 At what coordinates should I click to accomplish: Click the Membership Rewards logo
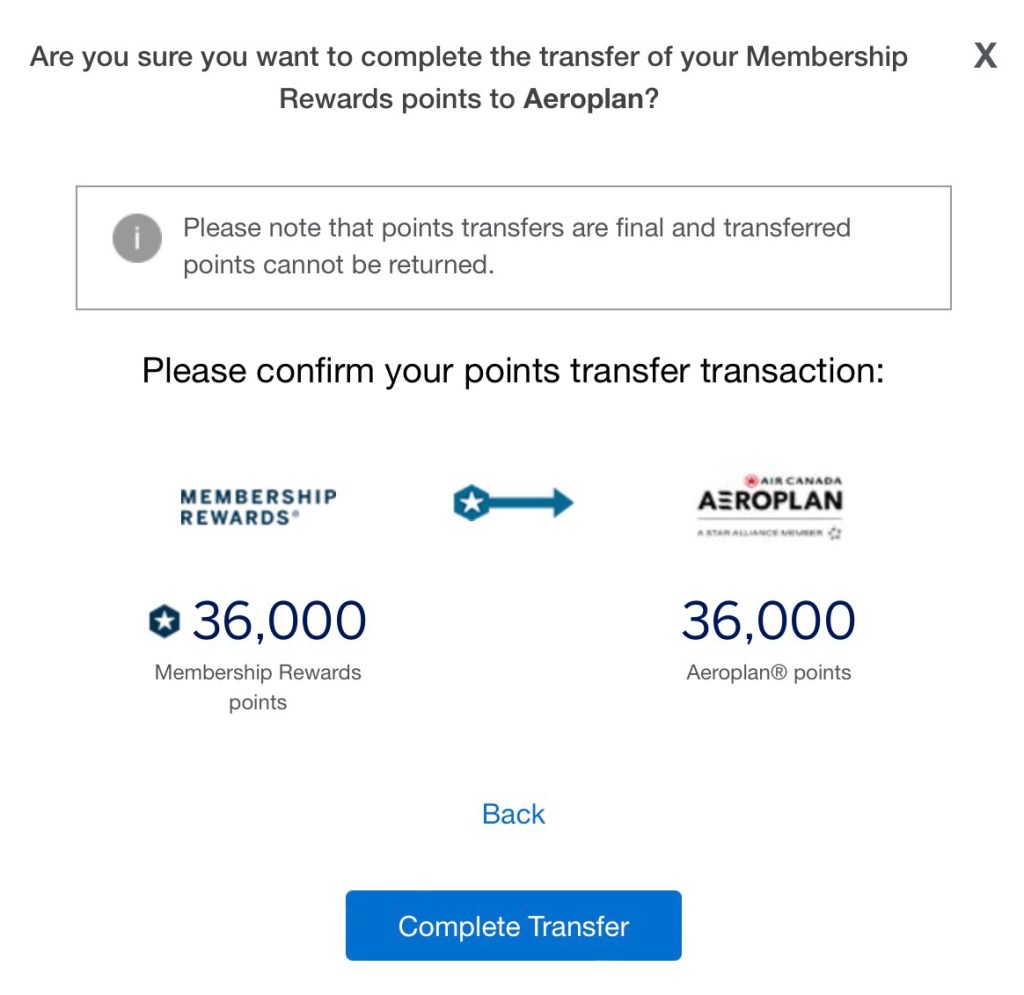click(258, 507)
